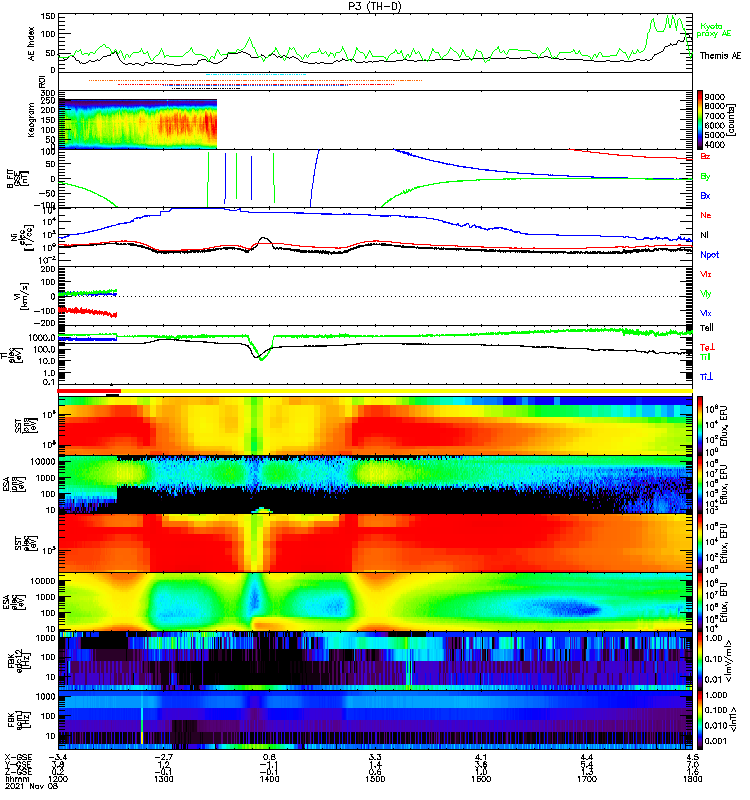Click the "1800" hhmm time tick label
This screenshot has width=750, height=800.
tap(692, 779)
